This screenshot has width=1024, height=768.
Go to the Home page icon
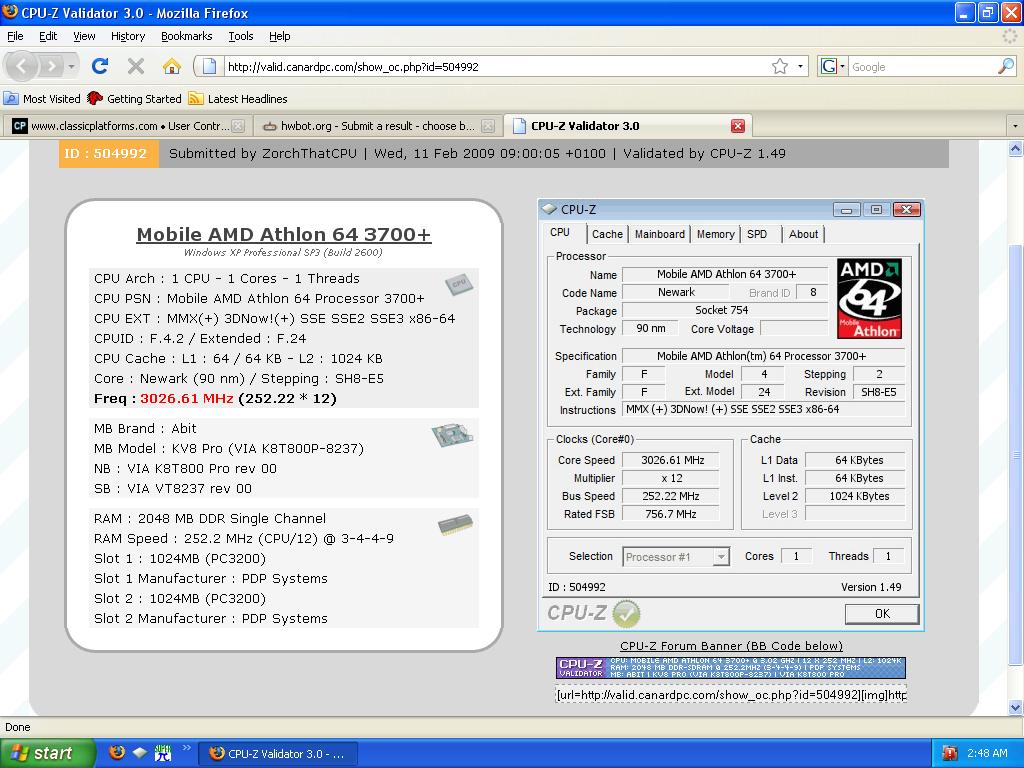coord(172,66)
